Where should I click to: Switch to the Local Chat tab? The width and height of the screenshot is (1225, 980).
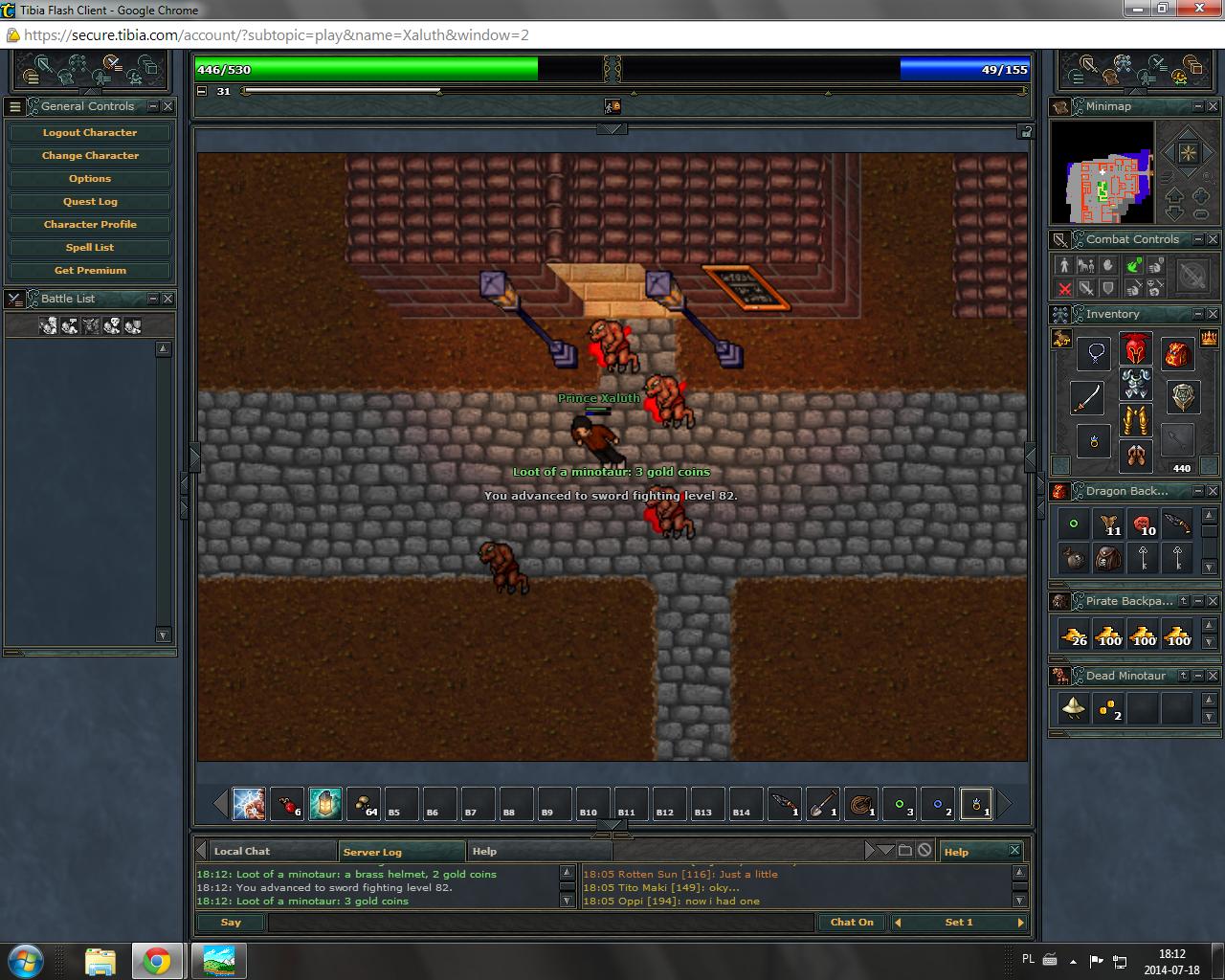(242, 851)
